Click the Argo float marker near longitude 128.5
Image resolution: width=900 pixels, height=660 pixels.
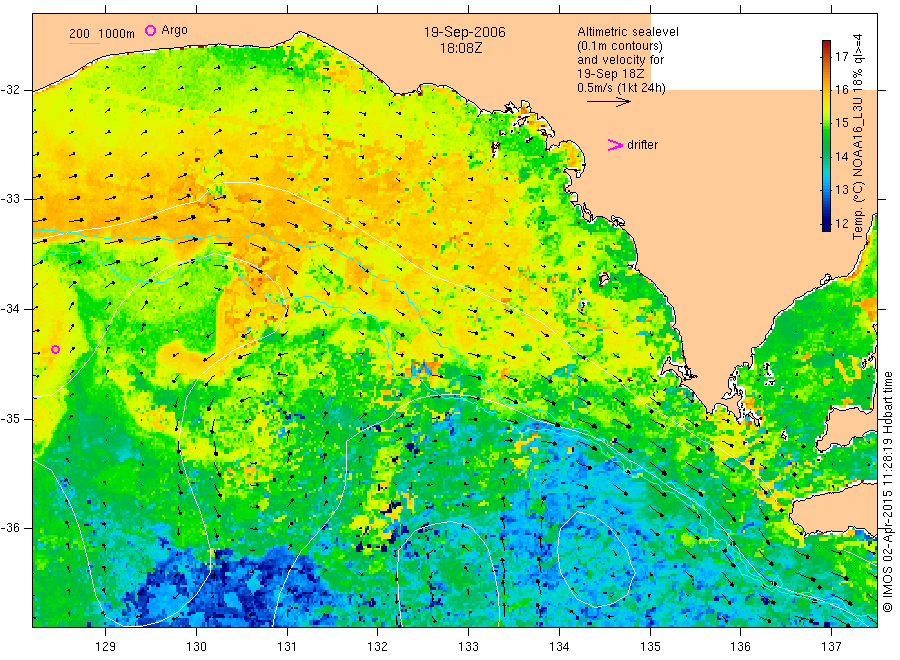55,350
